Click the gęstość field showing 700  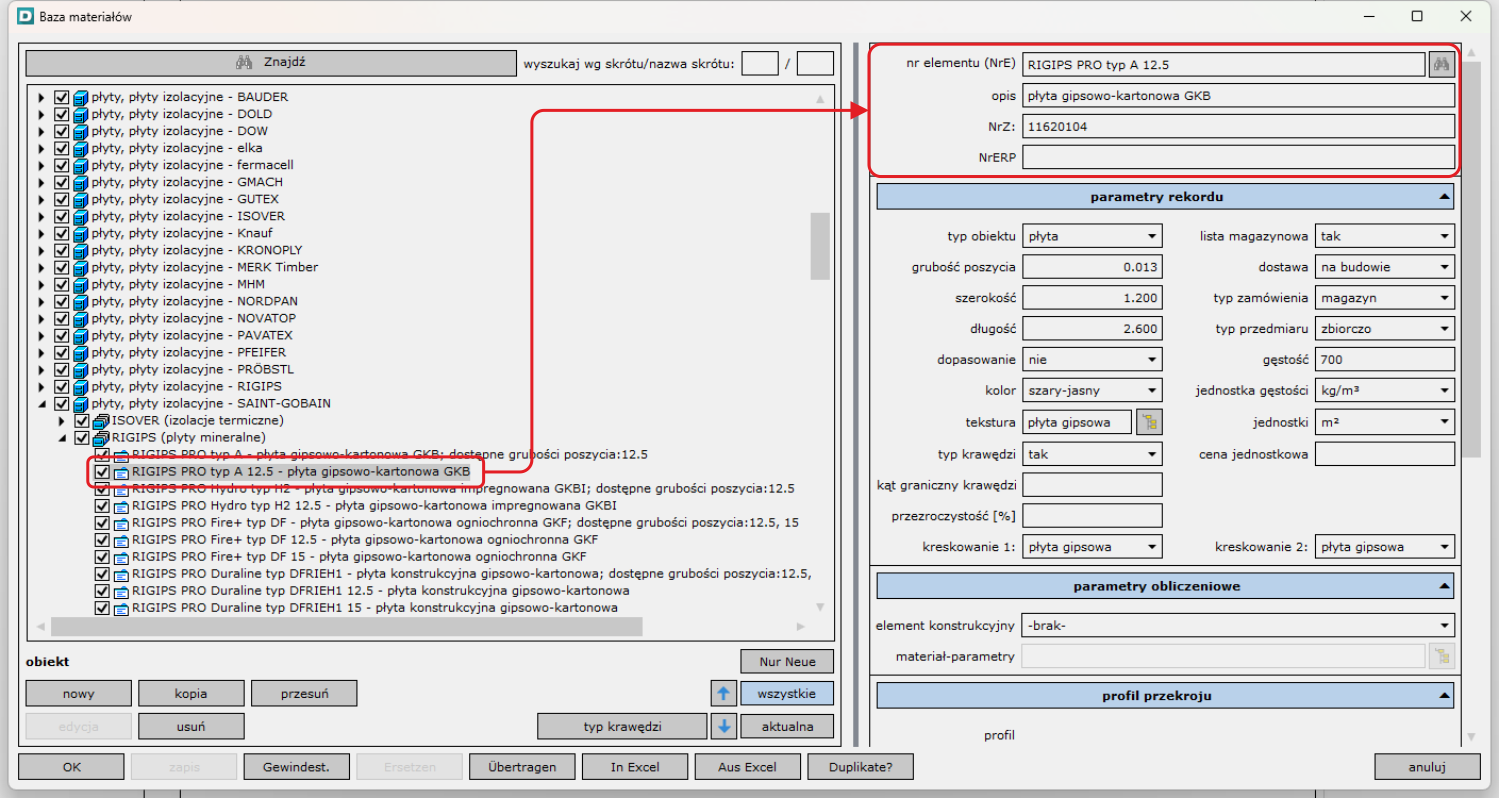[x=1385, y=360]
